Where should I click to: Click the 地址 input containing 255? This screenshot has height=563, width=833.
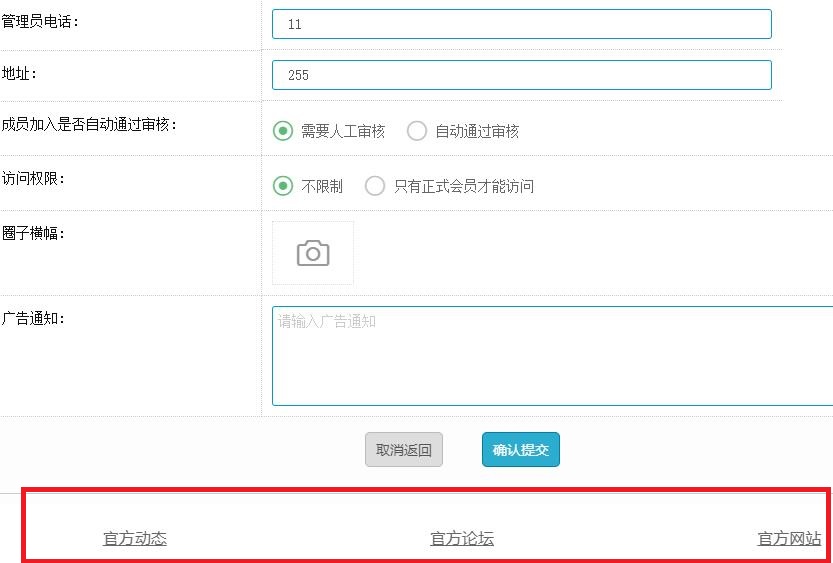coord(521,75)
